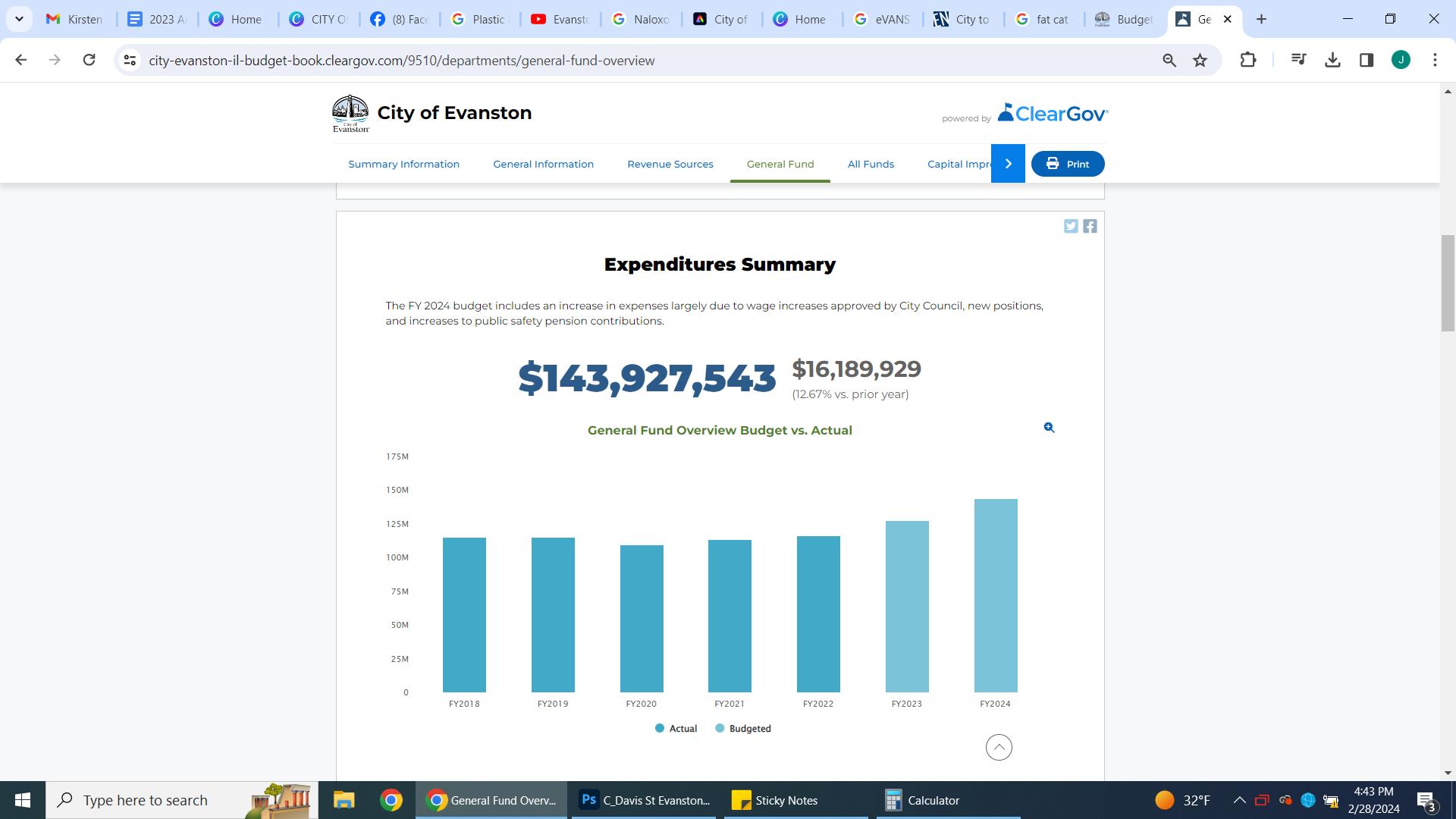Click the scroll-to-top circle arrow
This screenshot has height=819, width=1456.
click(x=999, y=748)
